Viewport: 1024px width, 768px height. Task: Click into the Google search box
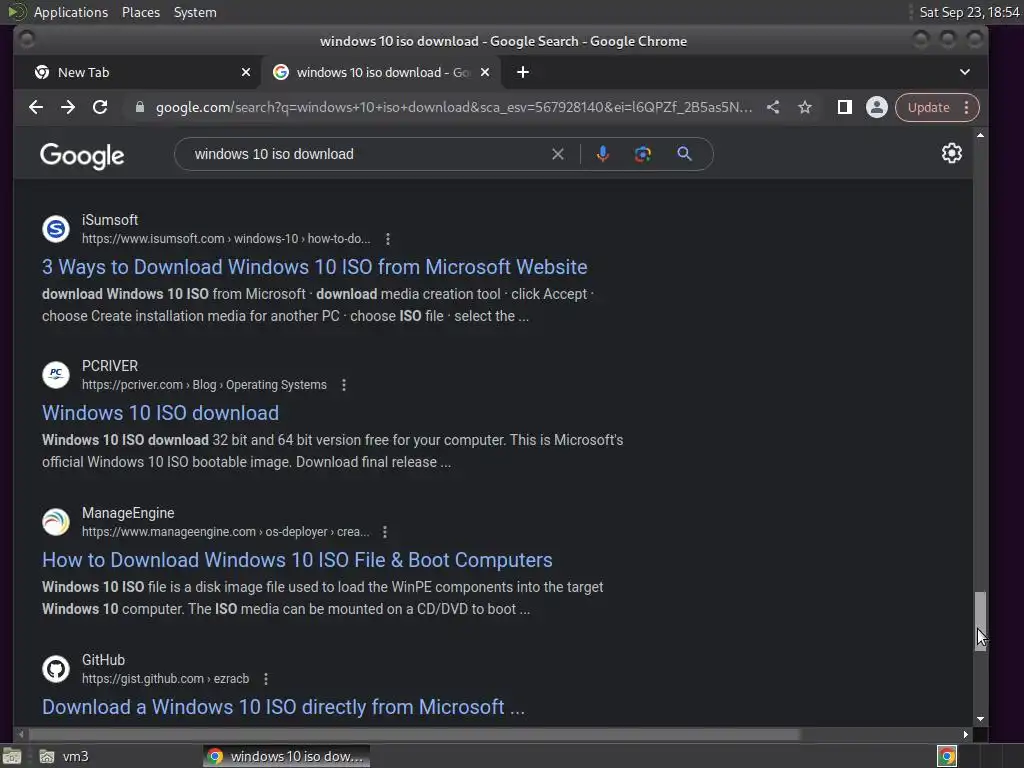tap(366, 154)
